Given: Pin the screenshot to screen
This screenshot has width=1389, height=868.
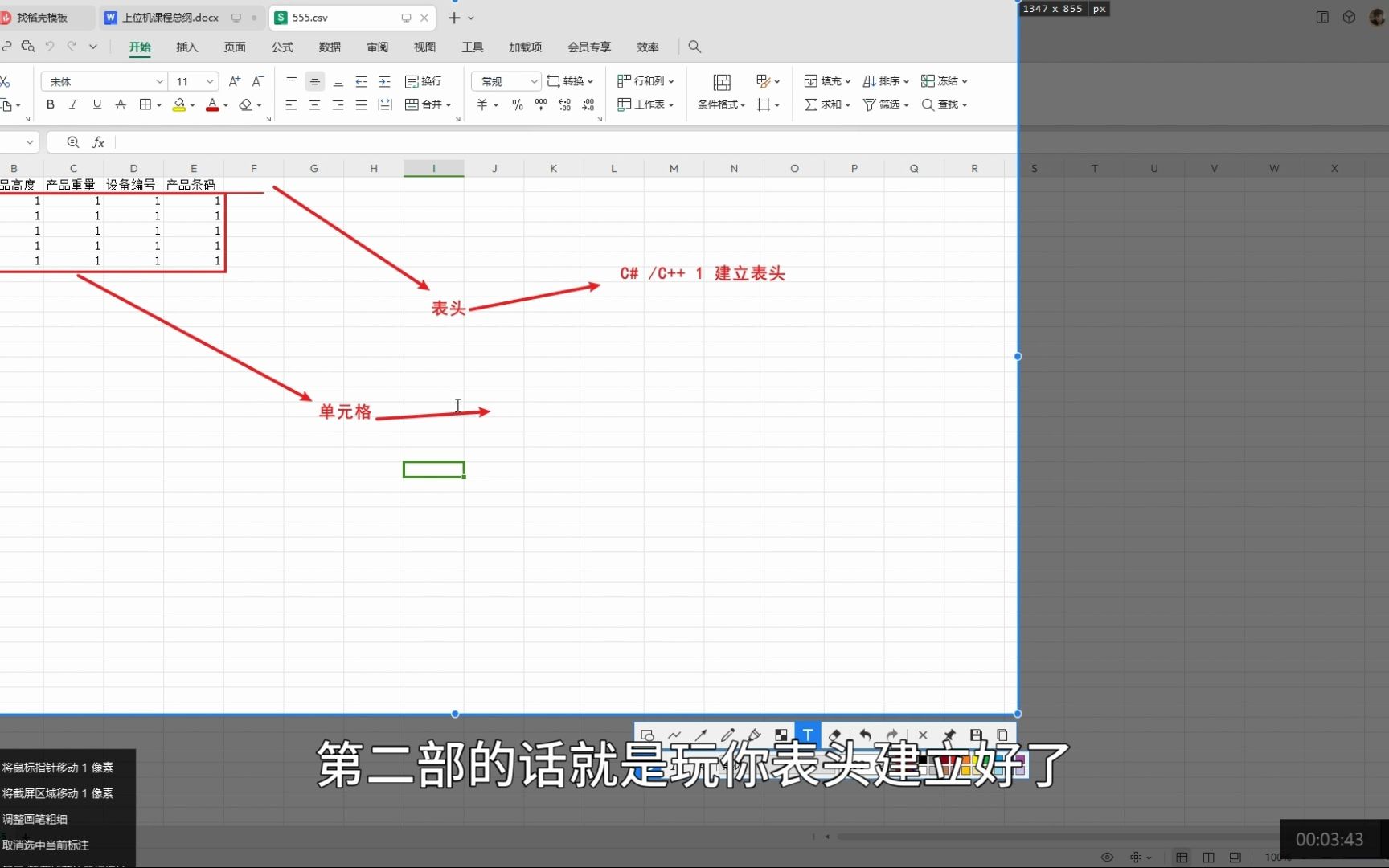Looking at the screenshot, I should pos(949,735).
